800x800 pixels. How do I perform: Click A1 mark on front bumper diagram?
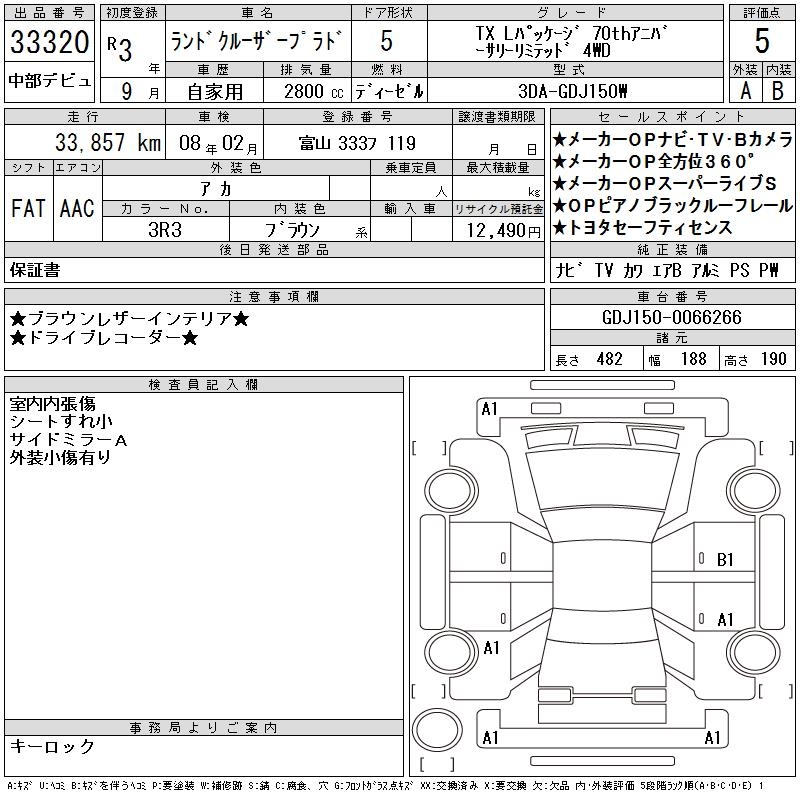pyautogui.click(x=489, y=409)
